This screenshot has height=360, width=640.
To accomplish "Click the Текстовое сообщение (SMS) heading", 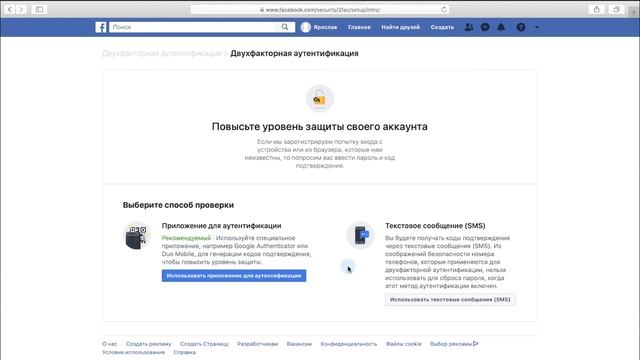I will [x=435, y=226].
